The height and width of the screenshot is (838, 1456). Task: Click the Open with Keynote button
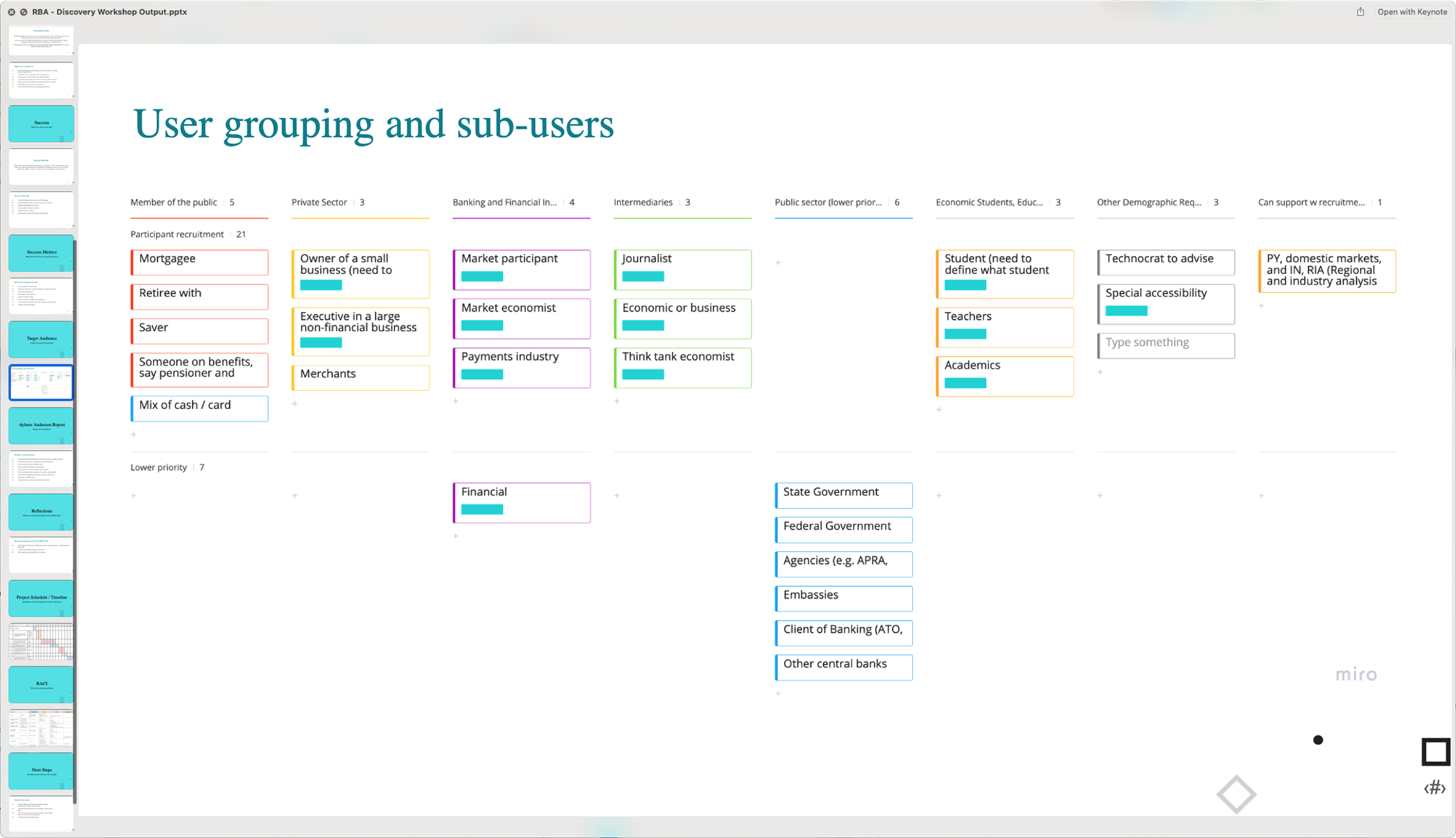click(x=1412, y=12)
